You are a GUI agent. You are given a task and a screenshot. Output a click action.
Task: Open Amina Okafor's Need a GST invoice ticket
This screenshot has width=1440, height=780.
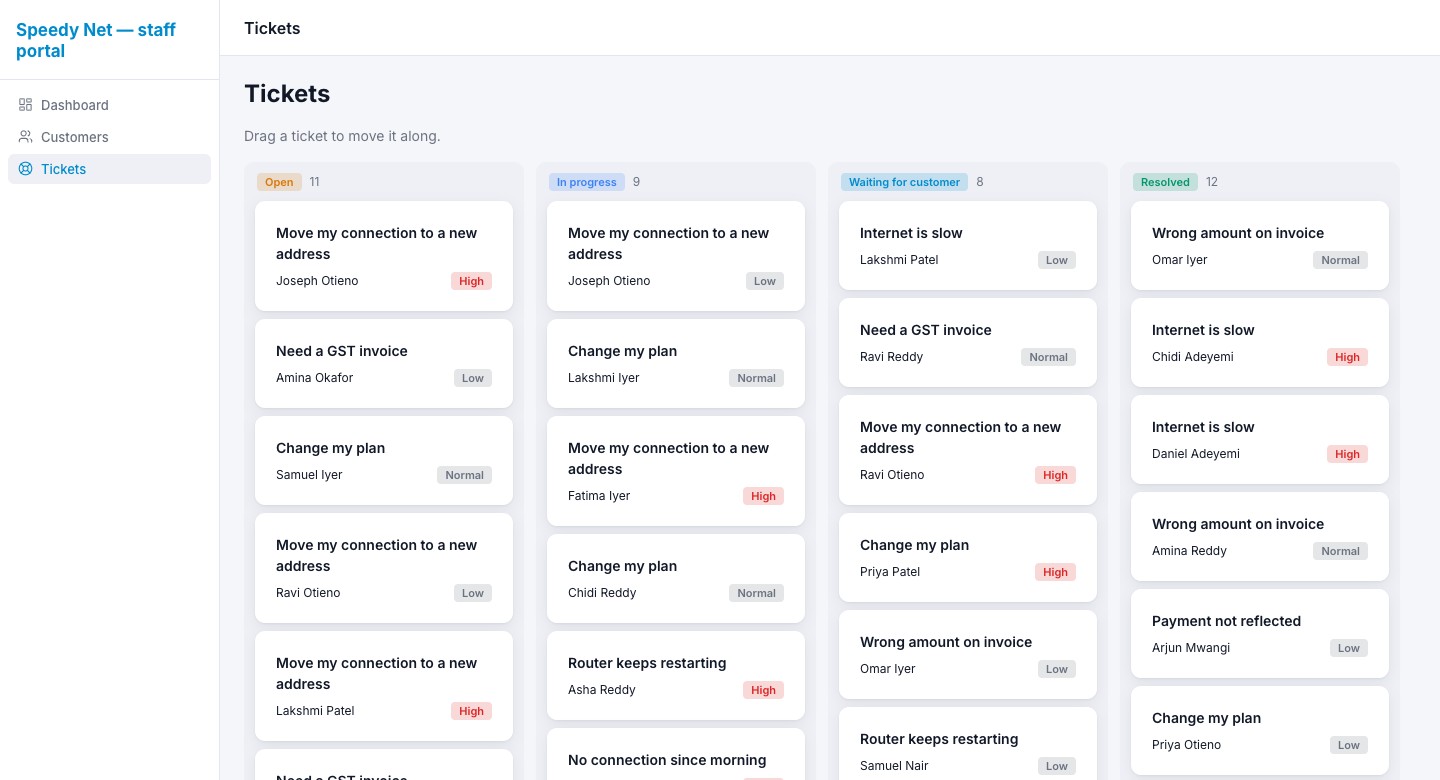384,363
